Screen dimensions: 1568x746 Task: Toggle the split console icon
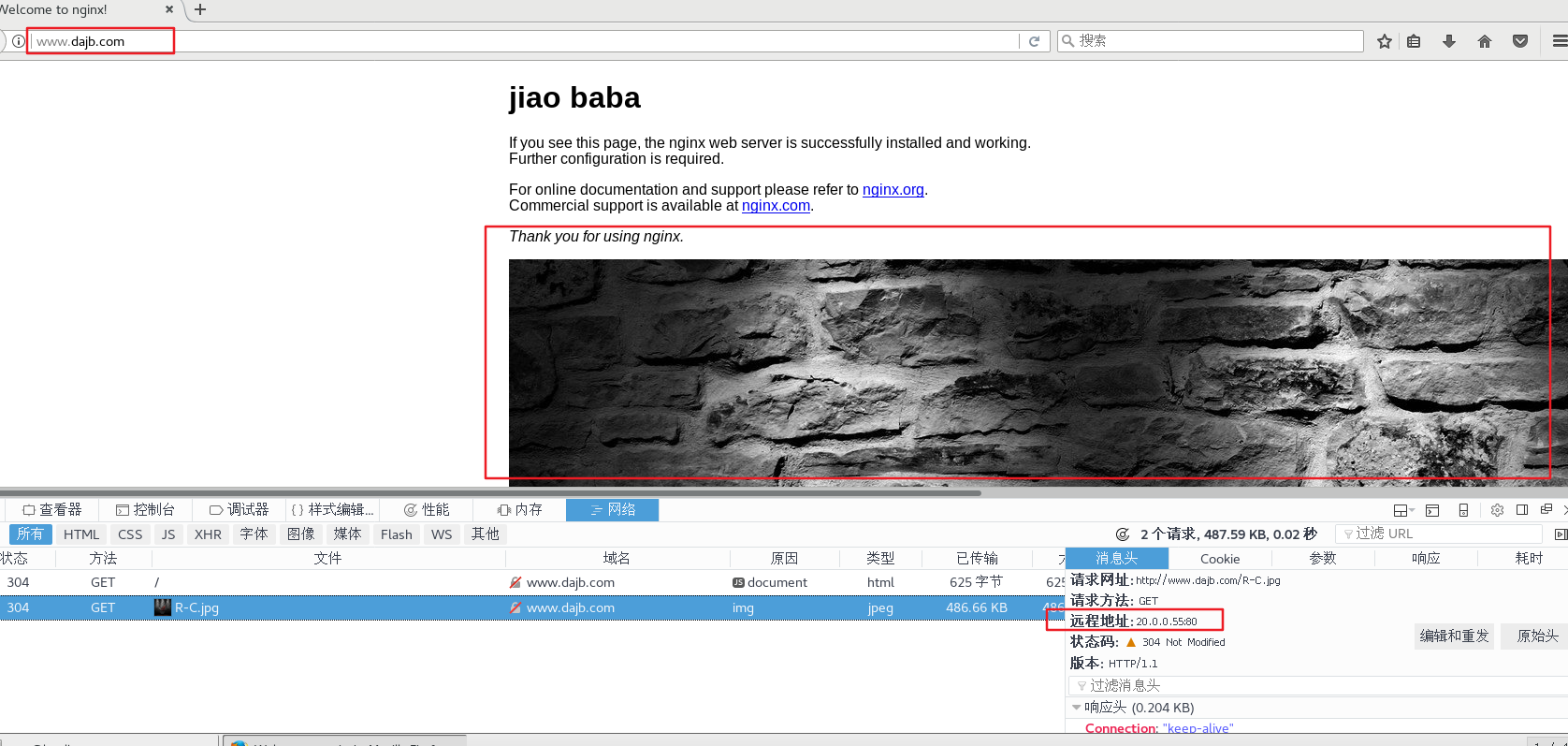point(1432,510)
